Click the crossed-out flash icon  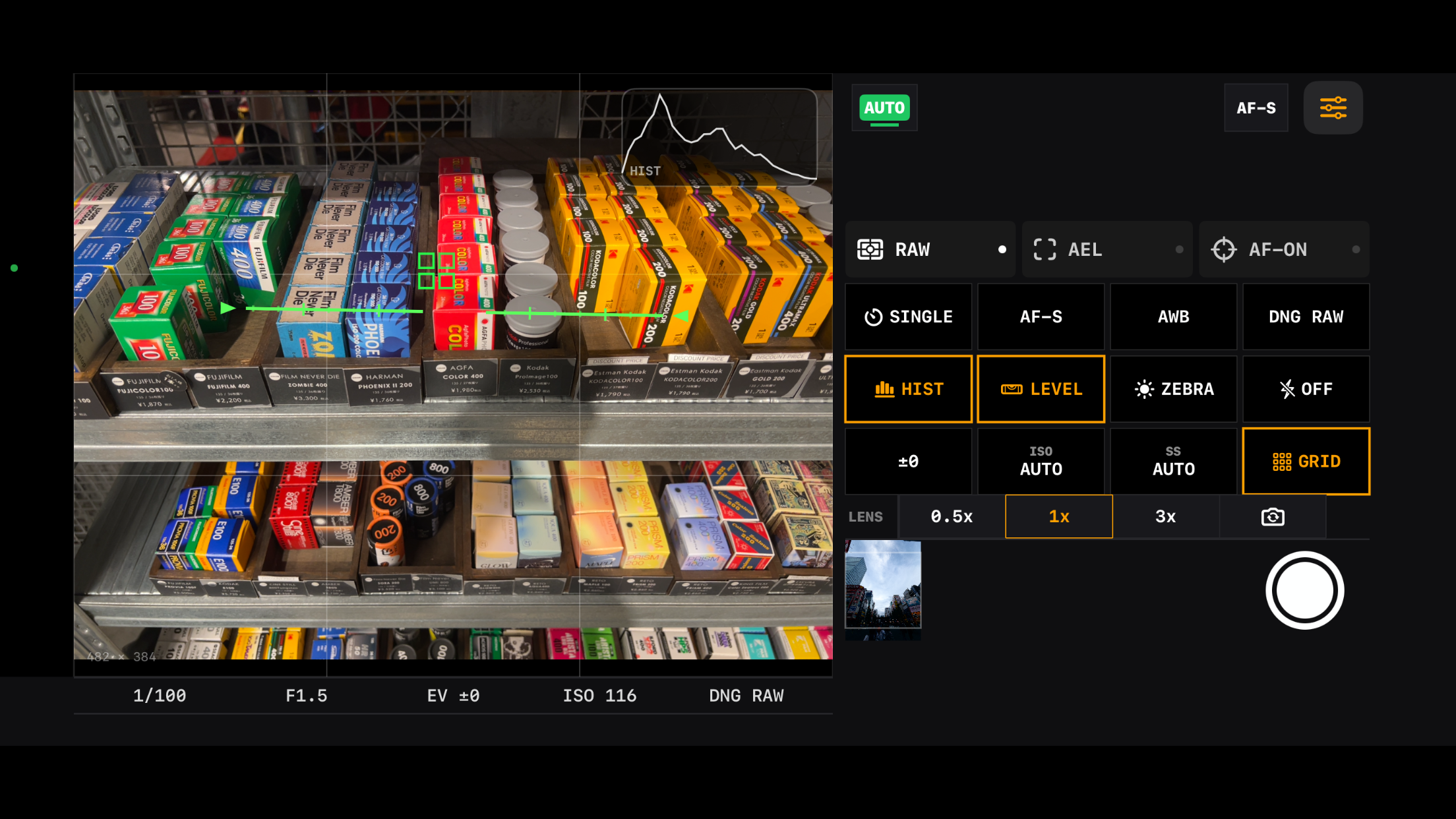[1287, 389]
